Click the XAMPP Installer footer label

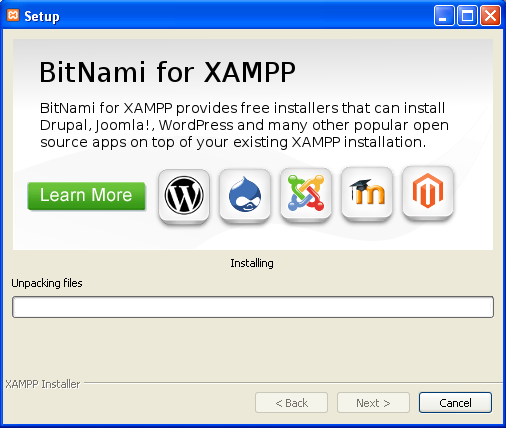click(43, 384)
